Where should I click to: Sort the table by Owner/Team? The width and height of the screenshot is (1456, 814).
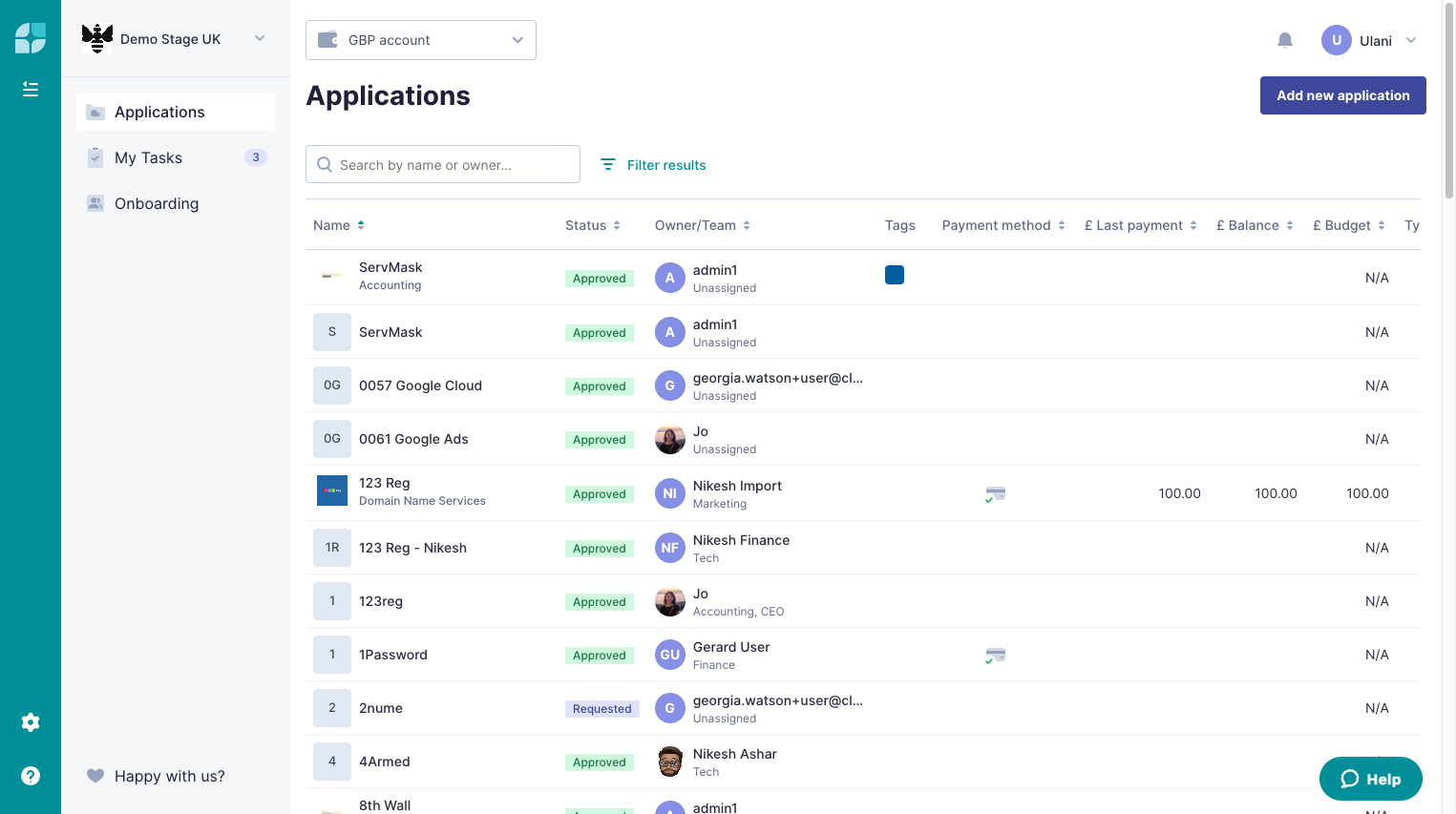703,225
